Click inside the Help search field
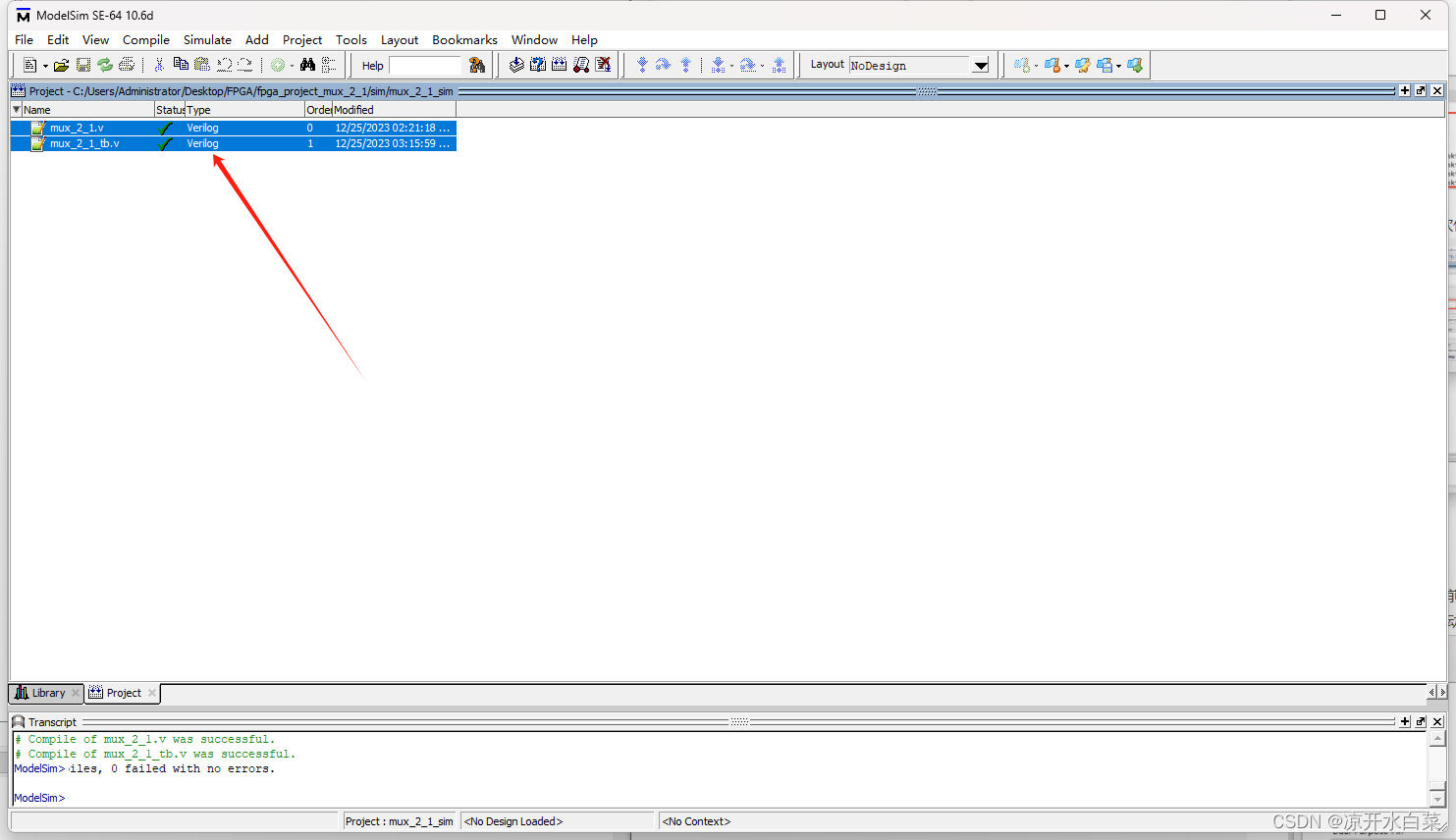Image resolution: width=1456 pixels, height=840 pixels. pyautogui.click(x=425, y=66)
